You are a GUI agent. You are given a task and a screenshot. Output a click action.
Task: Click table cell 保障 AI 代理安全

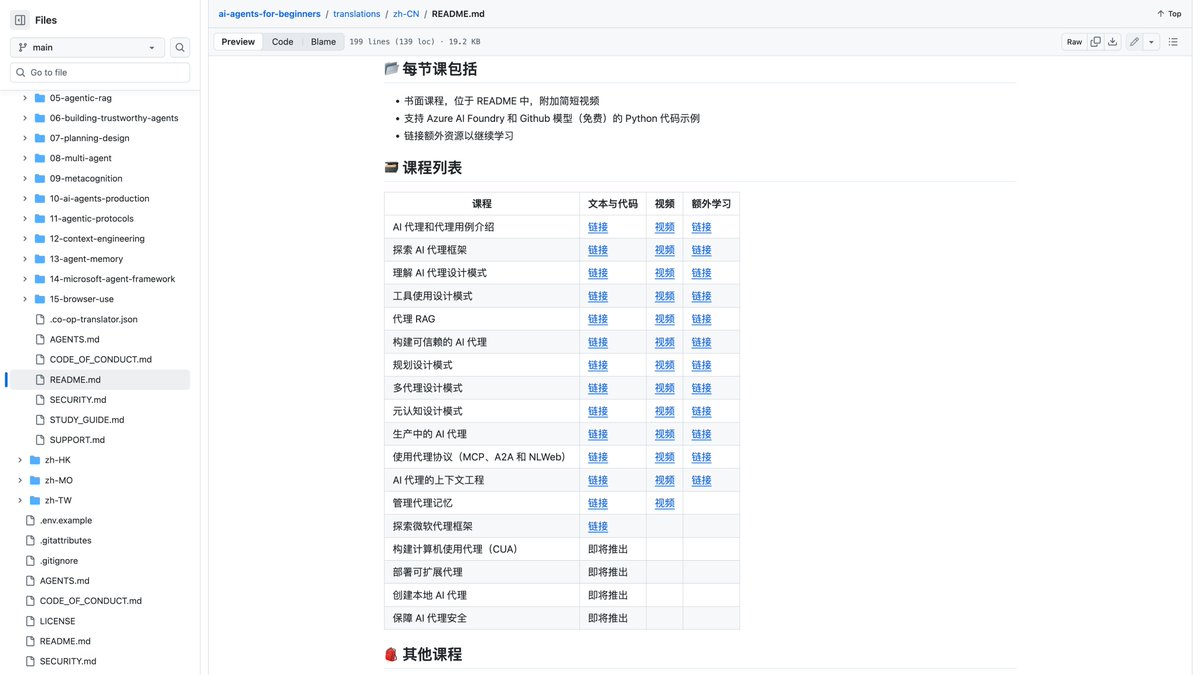pyautogui.click(x=482, y=618)
